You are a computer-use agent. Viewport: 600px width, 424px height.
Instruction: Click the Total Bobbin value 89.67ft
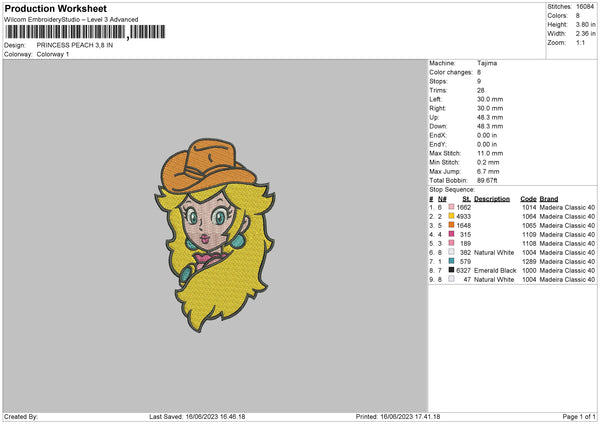tap(487, 181)
